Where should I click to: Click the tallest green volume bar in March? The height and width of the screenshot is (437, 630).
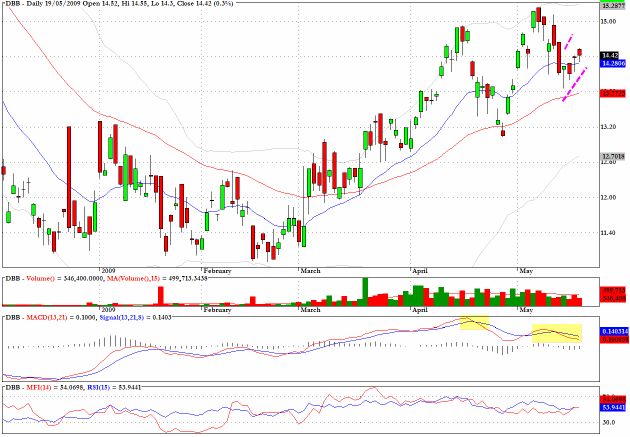[365, 292]
